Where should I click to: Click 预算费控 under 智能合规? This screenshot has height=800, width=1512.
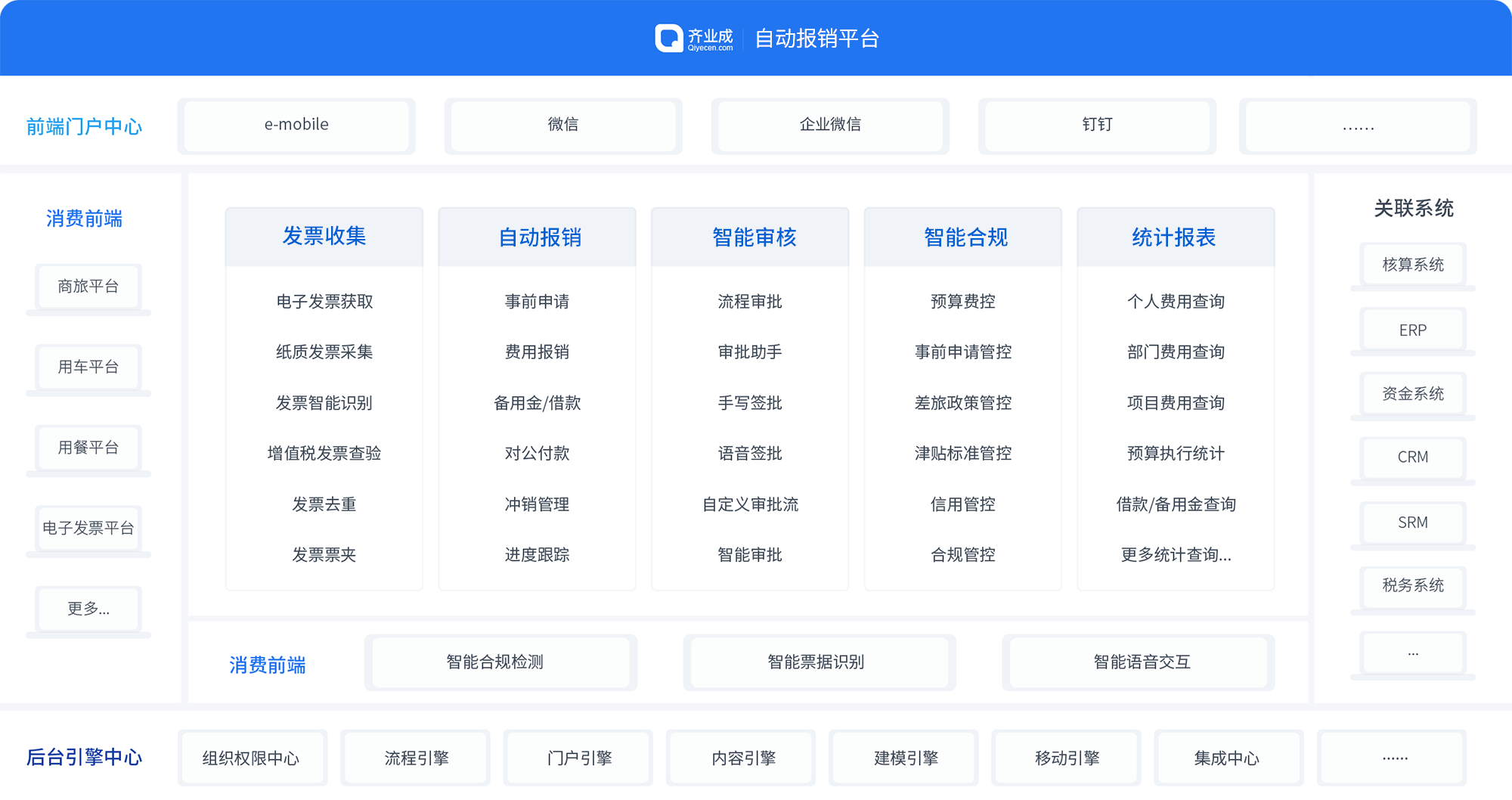(963, 301)
